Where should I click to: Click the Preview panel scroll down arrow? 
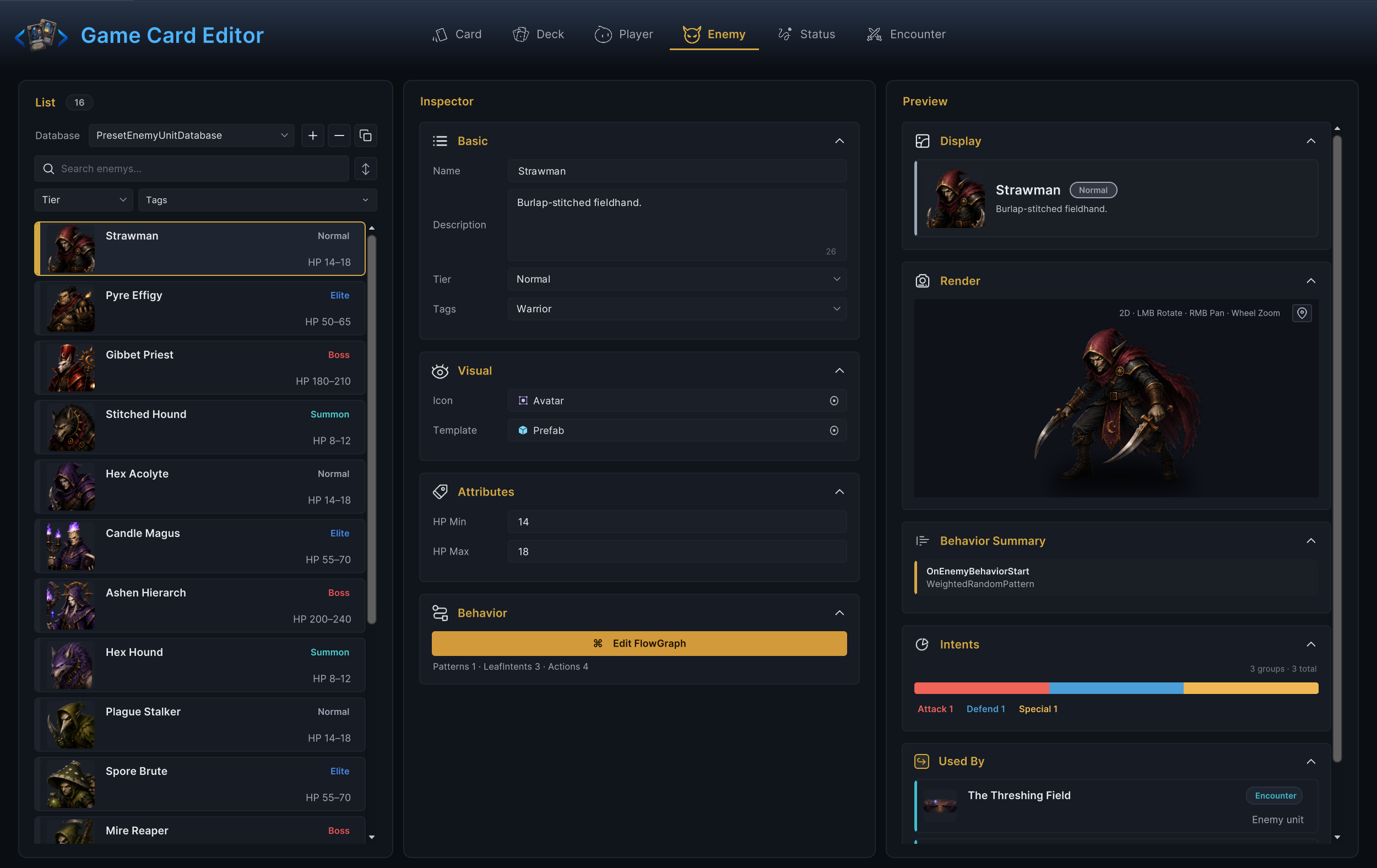[x=1337, y=837]
